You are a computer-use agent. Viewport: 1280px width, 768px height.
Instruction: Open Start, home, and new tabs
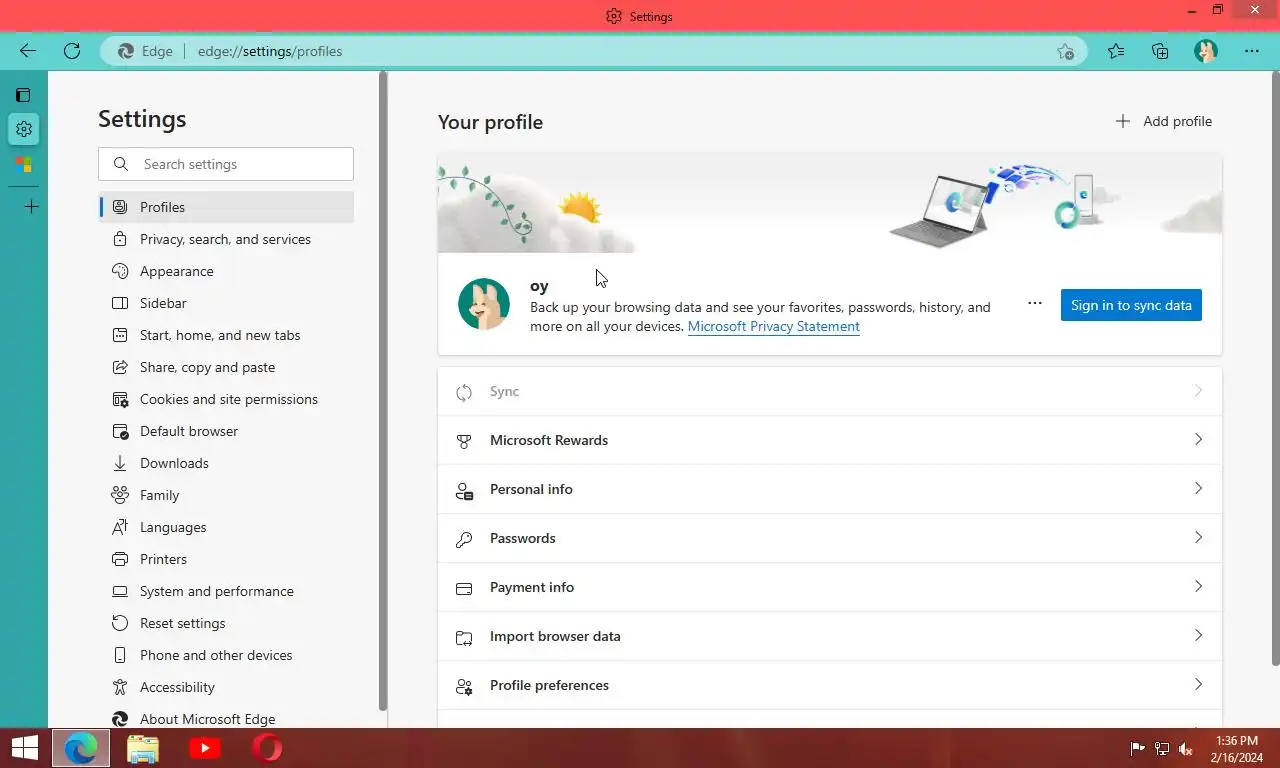226,335
